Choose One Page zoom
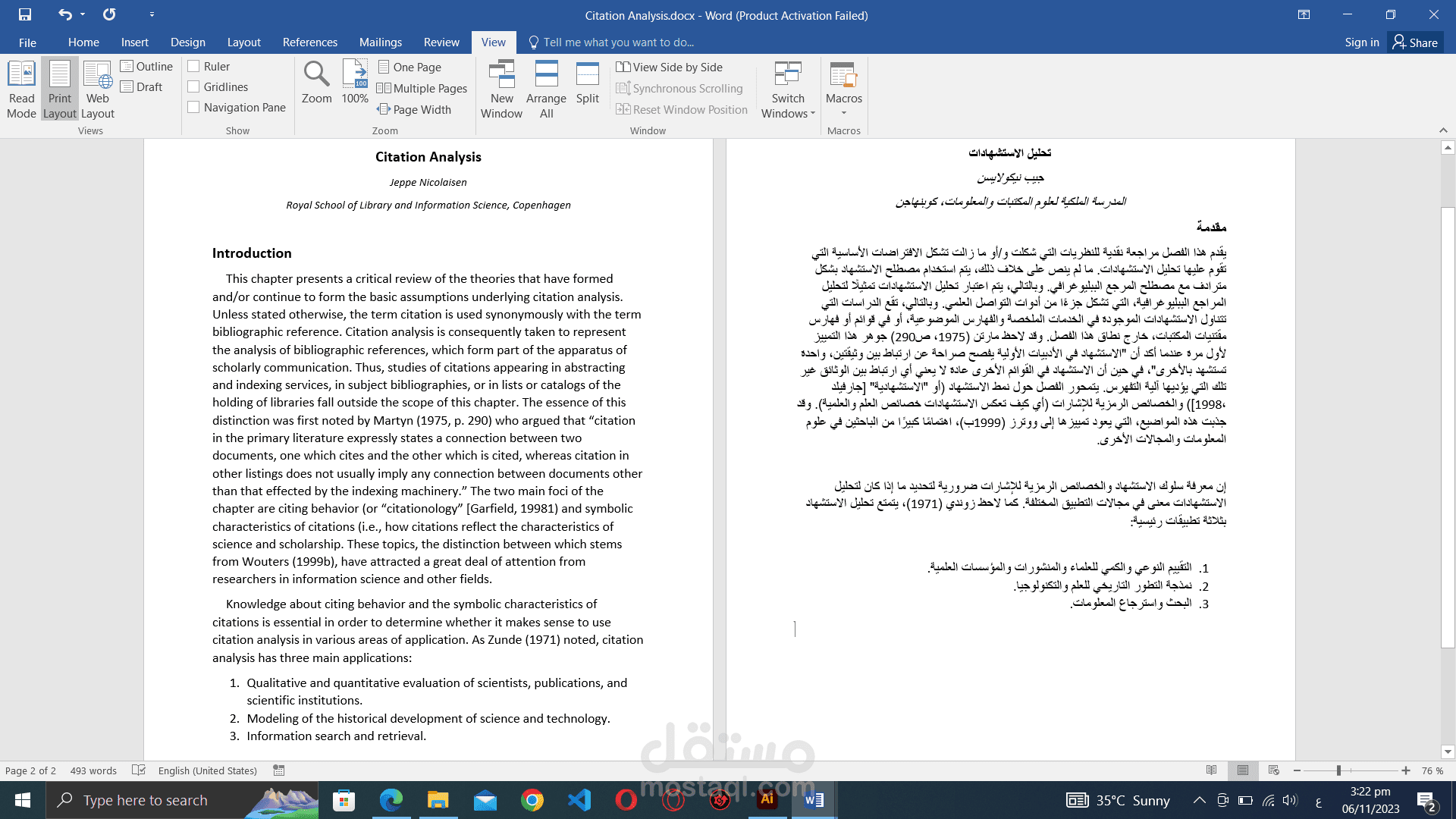The image size is (1456, 819). tap(409, 67)
